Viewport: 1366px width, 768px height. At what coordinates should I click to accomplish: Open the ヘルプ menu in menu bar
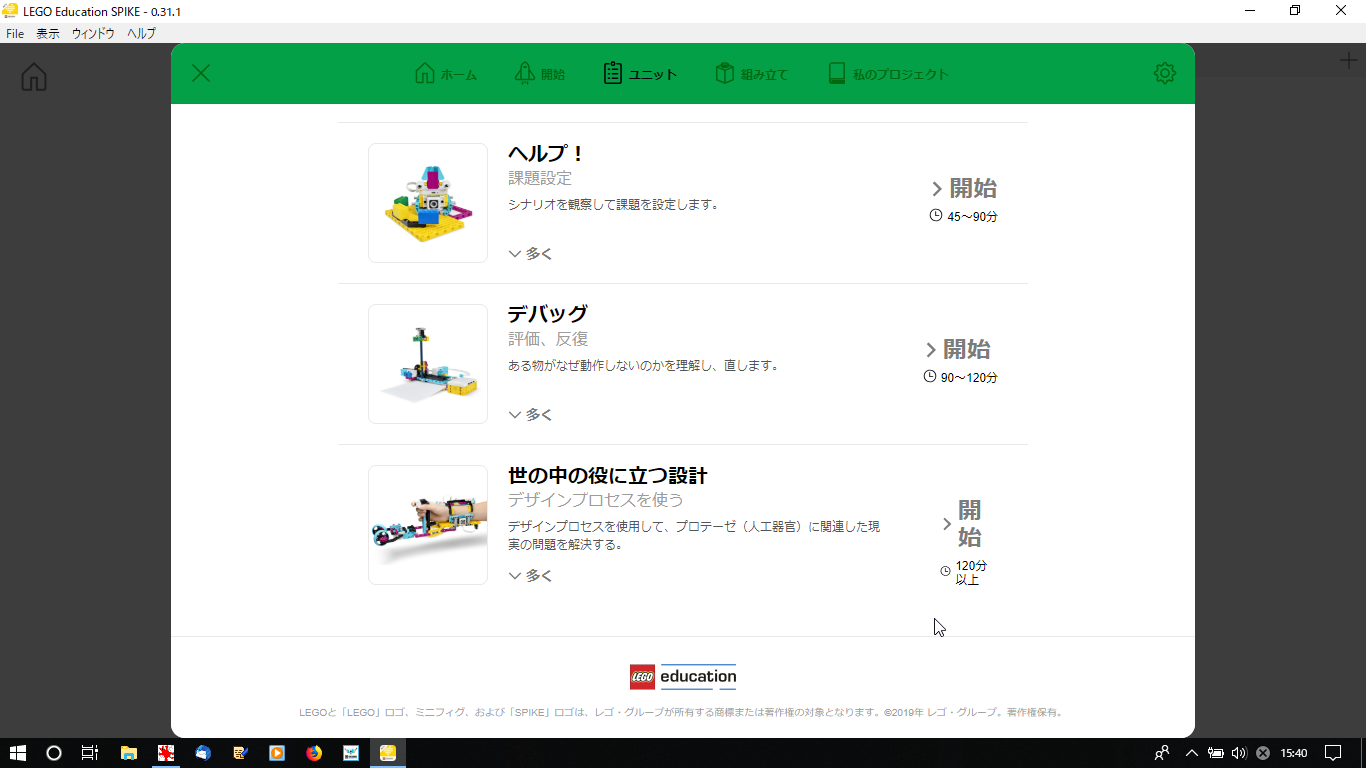141,33
